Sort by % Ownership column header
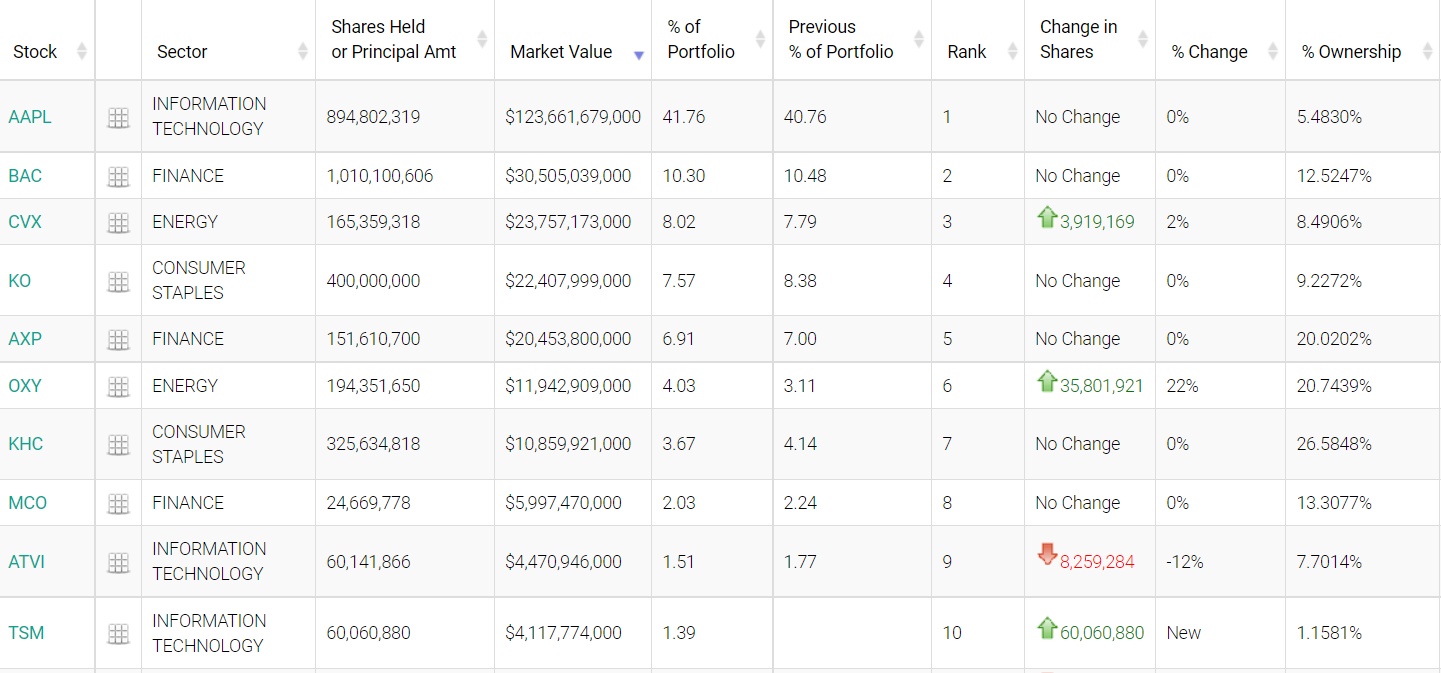 [x=1351, y=52]
